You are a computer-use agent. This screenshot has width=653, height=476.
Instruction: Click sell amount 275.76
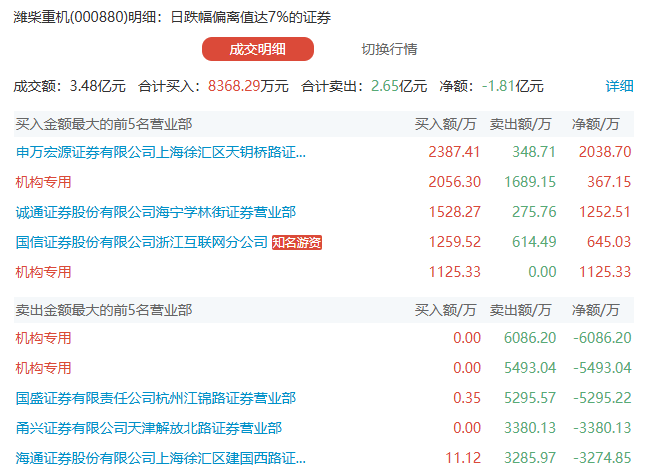[534, 212]
